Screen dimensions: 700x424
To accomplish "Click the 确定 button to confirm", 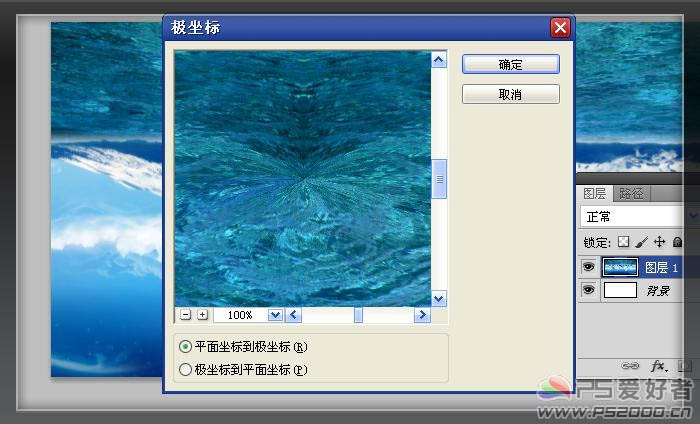I will [x=510, y=64].
